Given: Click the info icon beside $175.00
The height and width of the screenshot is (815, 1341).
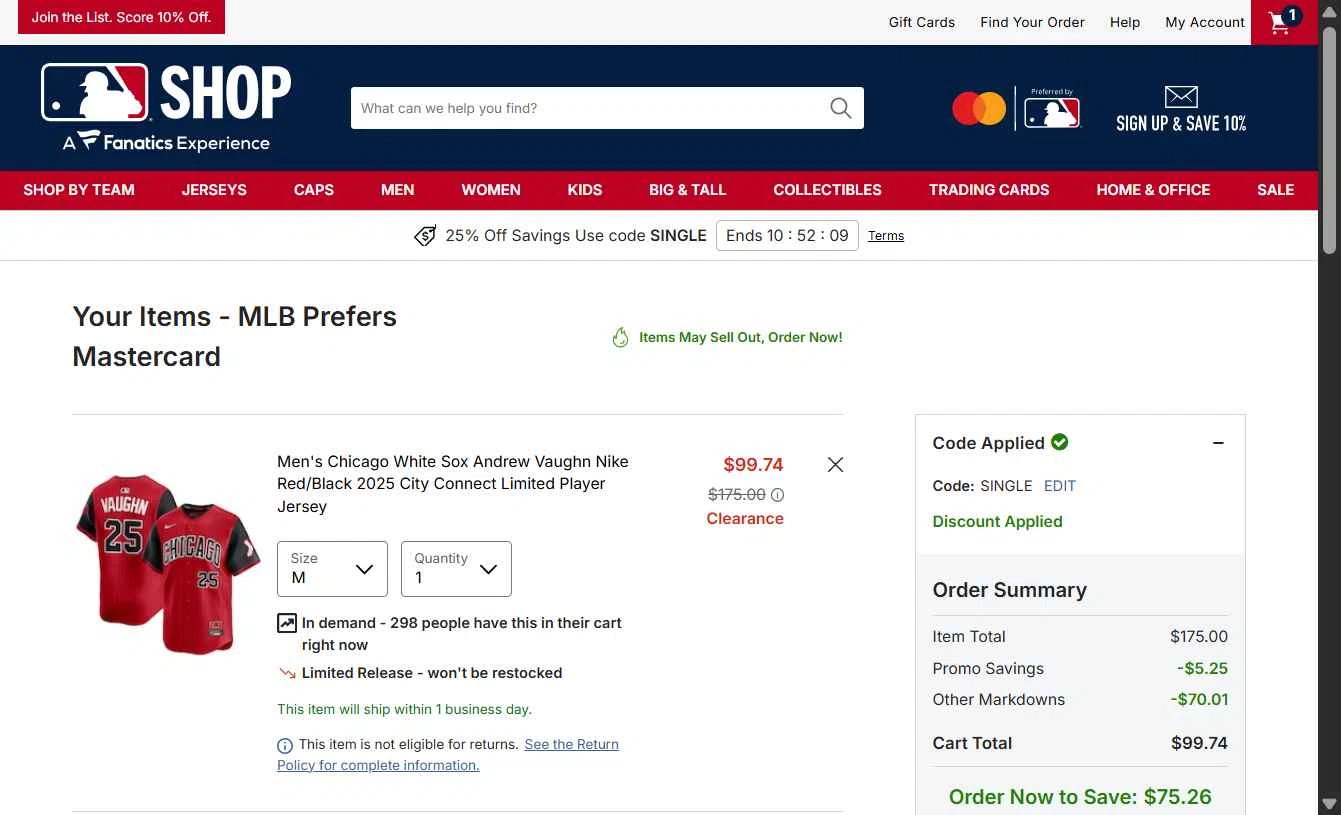Looking at the screenshot, I should [x=778, y=495].
